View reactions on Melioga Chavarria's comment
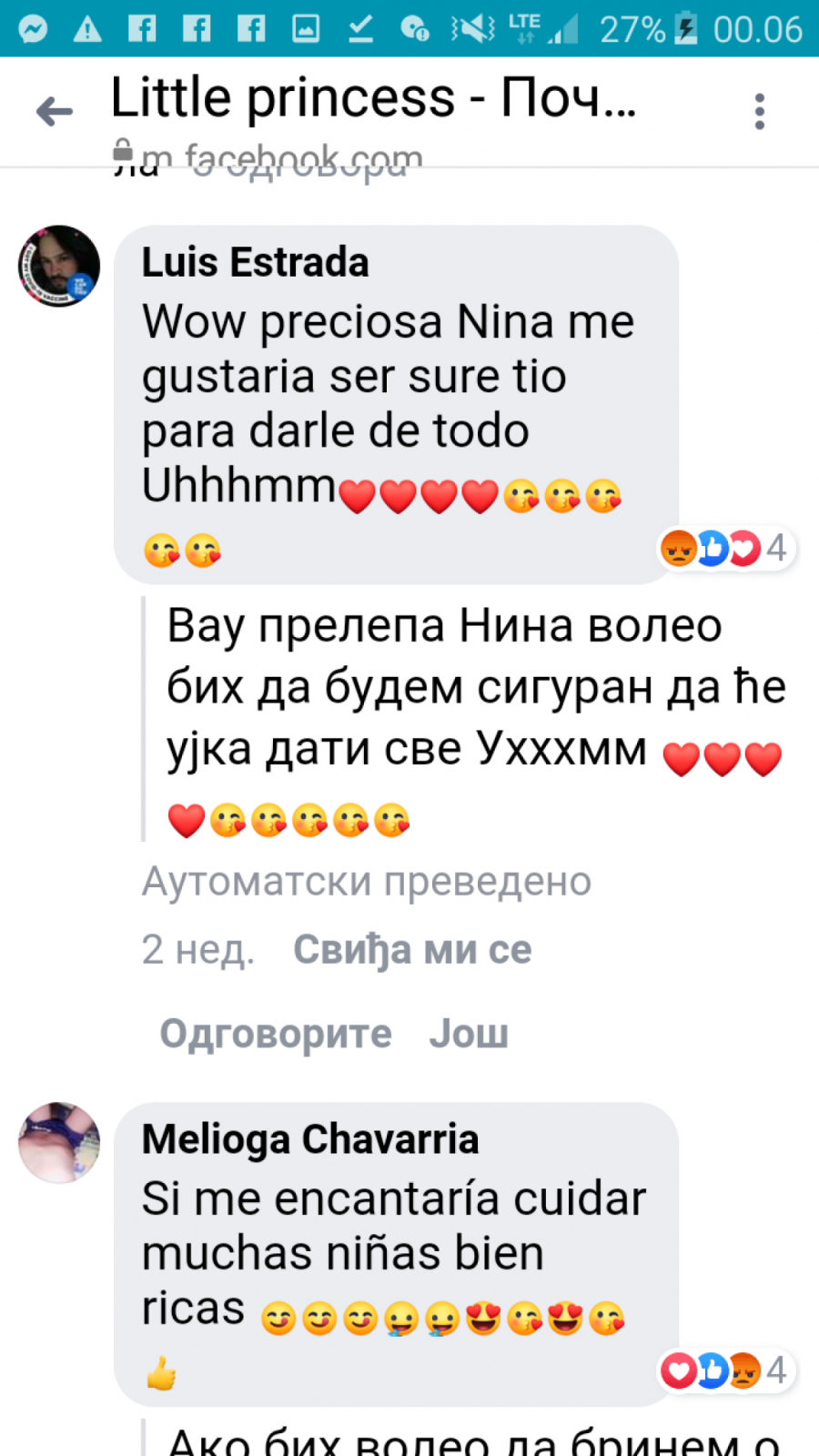 pos(725,1370)
